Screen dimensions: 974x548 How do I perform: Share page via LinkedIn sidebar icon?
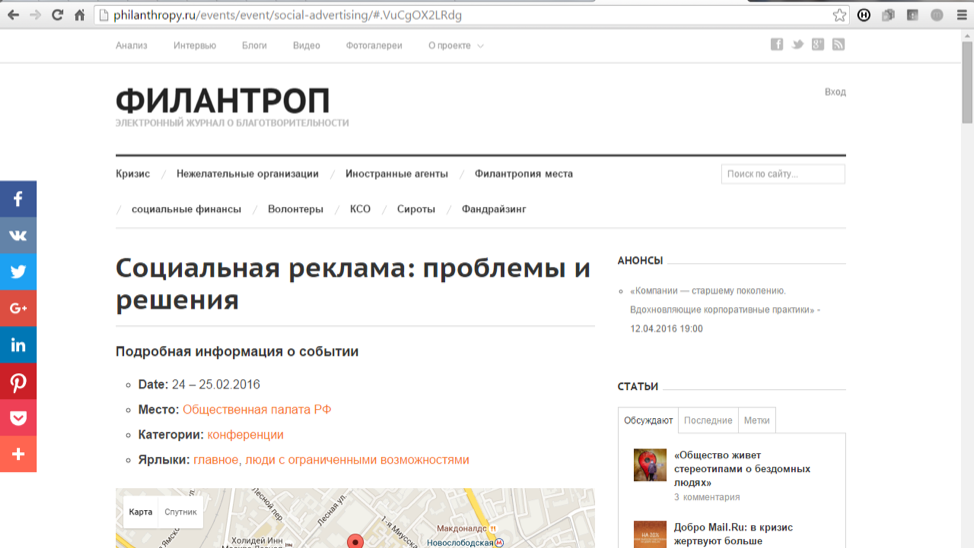click(x=18, y=345)
